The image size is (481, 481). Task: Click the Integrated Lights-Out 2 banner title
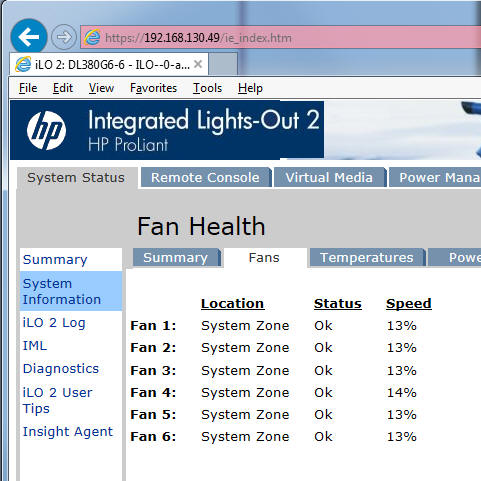pos(204,120)
